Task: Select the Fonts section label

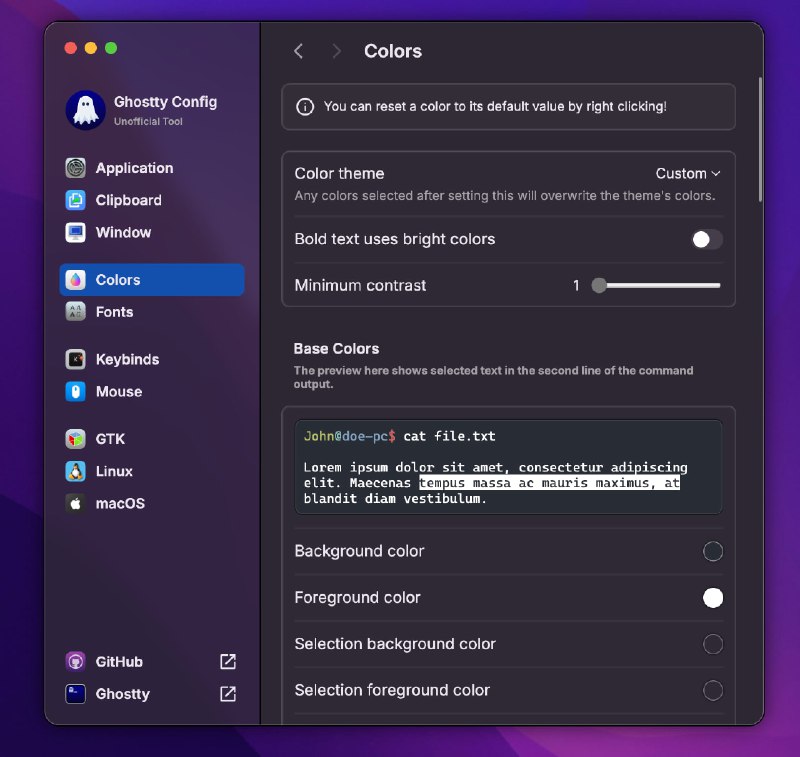Action: 114,312
